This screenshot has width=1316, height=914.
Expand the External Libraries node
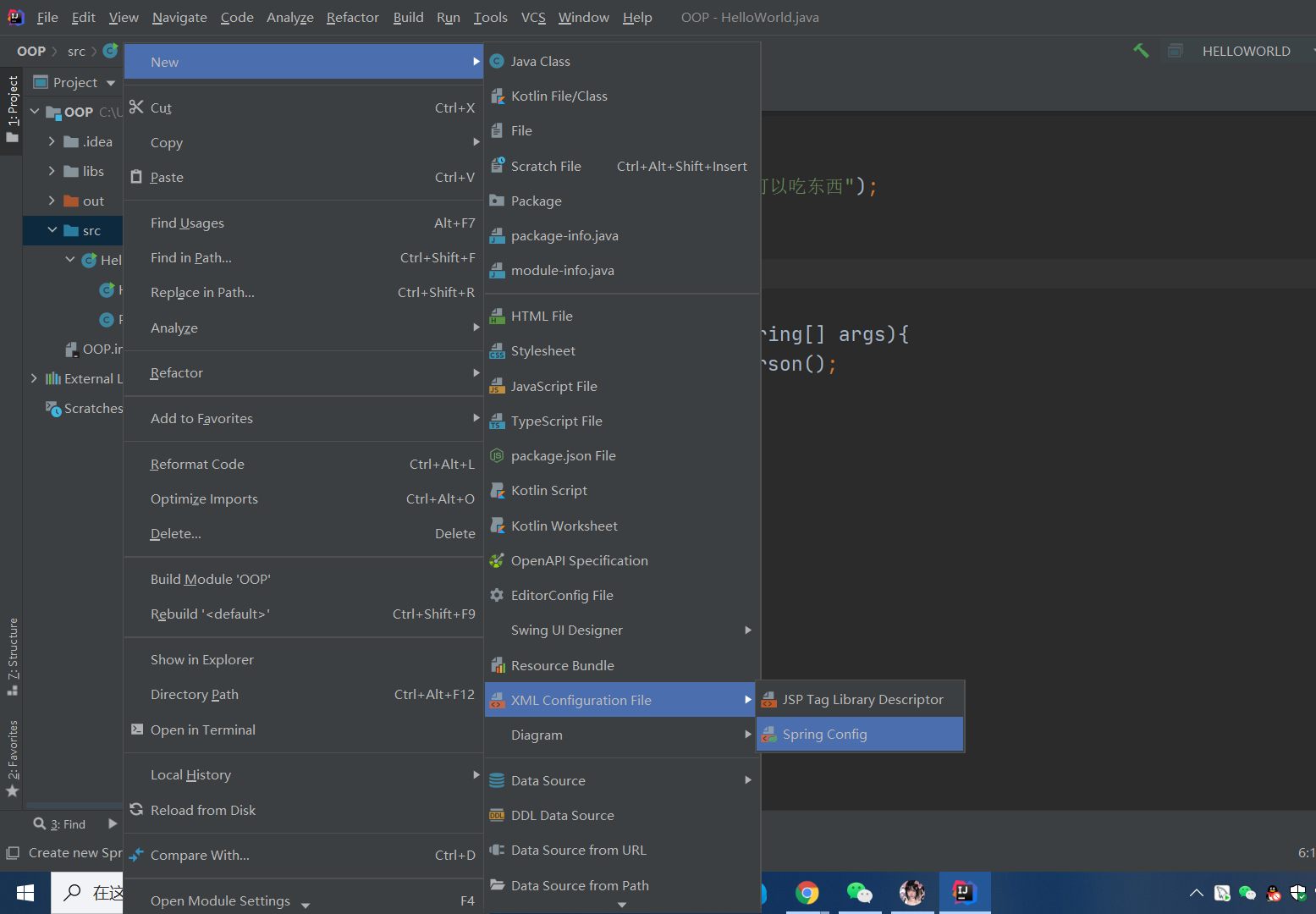pos(34,378)
